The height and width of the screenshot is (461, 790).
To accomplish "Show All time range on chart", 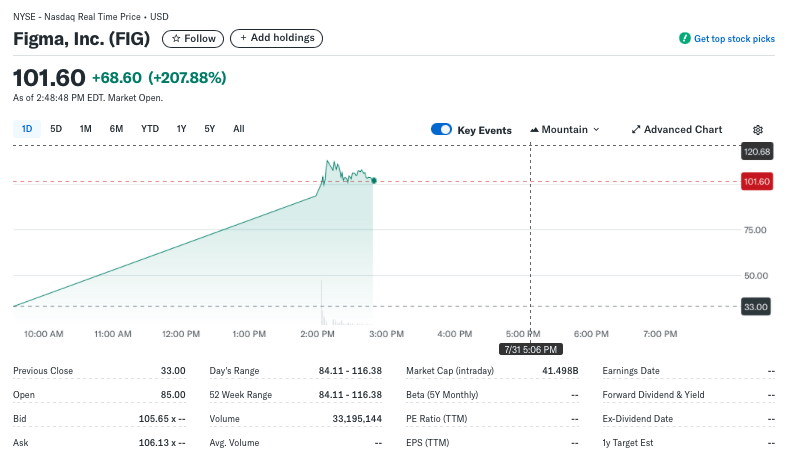I will click(x=239, y=129).
